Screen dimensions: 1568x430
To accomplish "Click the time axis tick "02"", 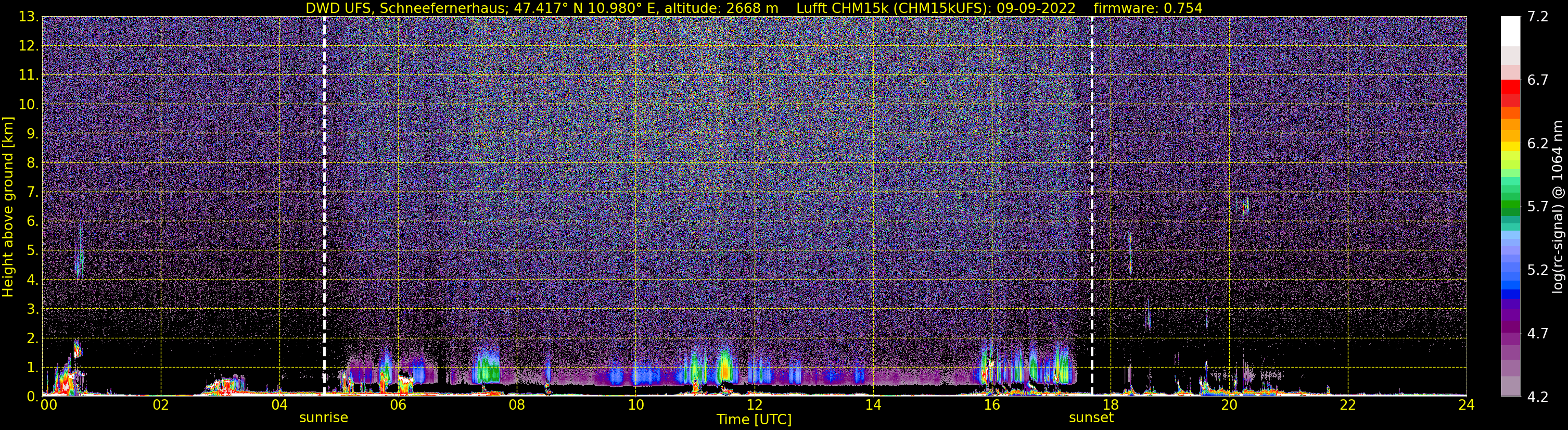I will tap(161, 405).
